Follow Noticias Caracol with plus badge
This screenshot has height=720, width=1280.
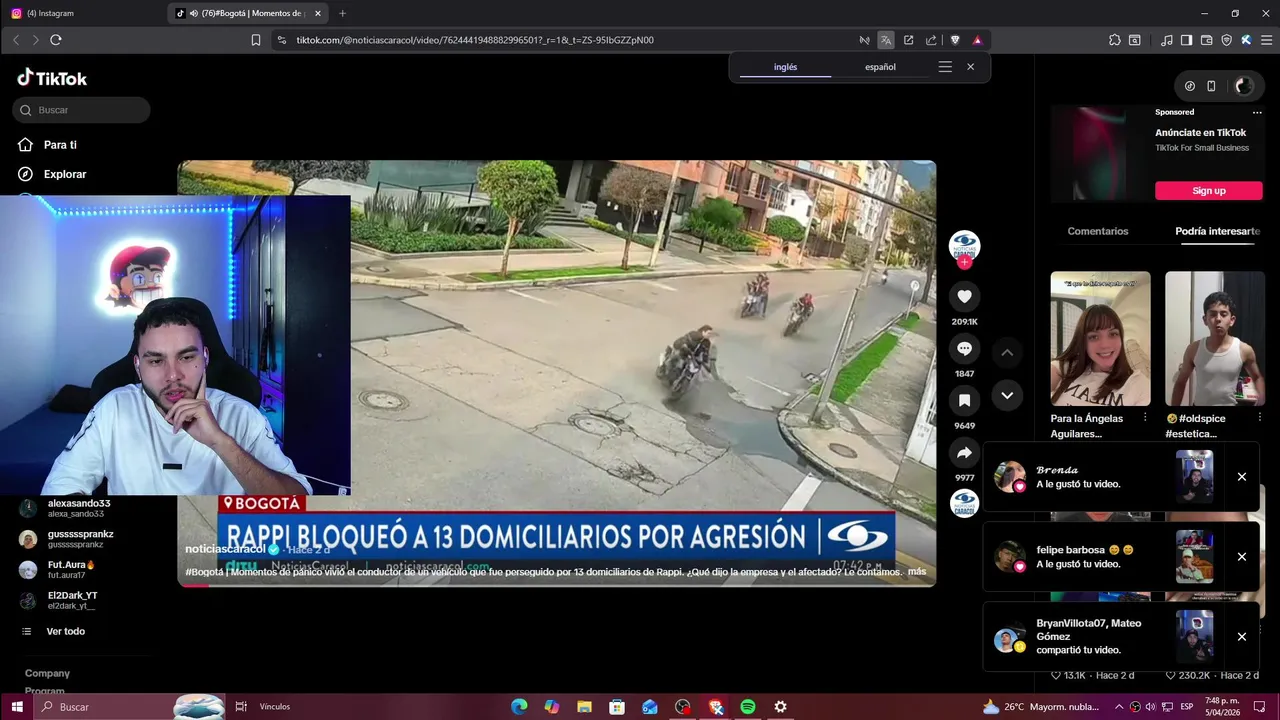964,262
